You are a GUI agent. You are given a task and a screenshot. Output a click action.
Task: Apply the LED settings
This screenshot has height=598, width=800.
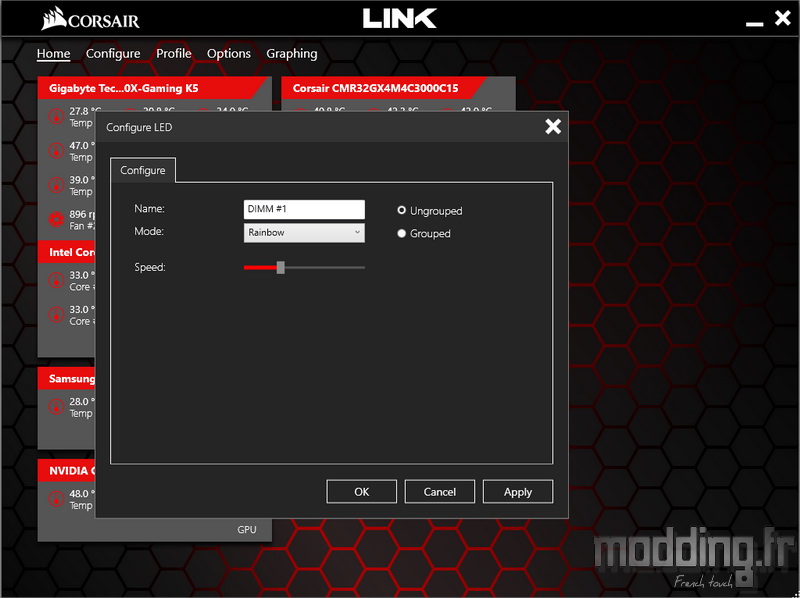518,492
